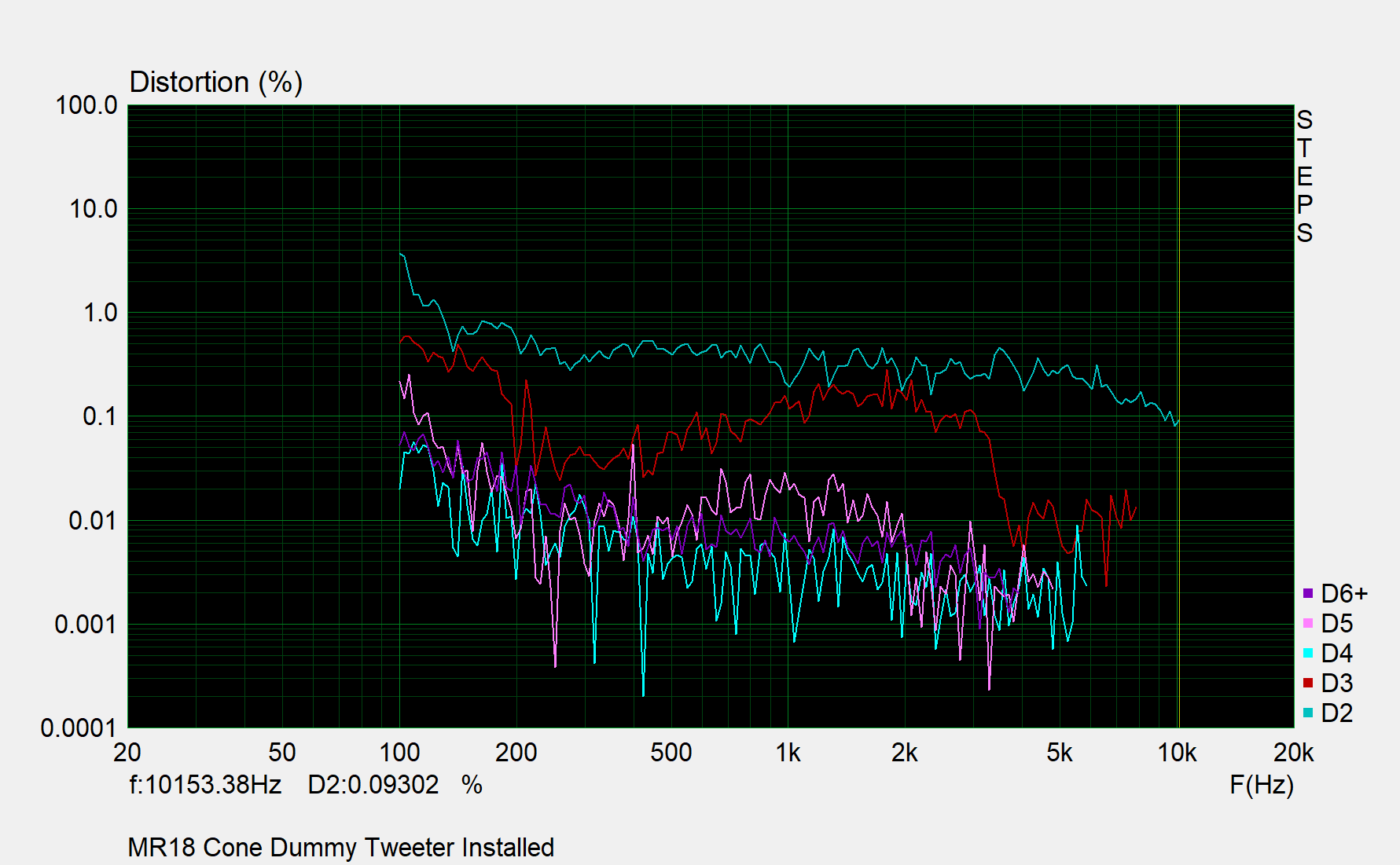Select the D6+ legend label
This screenshot has width=1400, height=865.
click(x=1344, y=593)
